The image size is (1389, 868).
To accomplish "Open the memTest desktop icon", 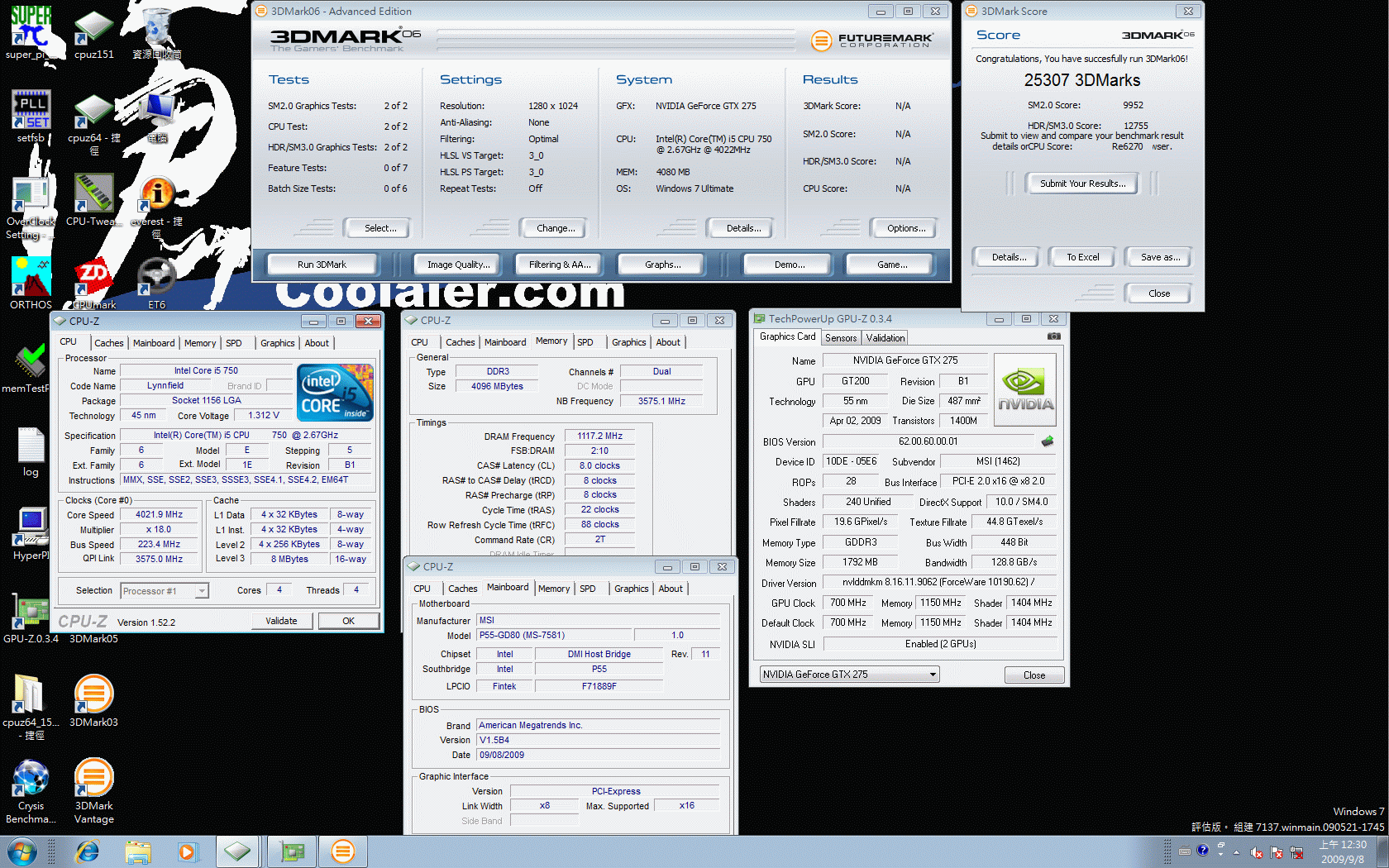I will (x=31, y=367).
